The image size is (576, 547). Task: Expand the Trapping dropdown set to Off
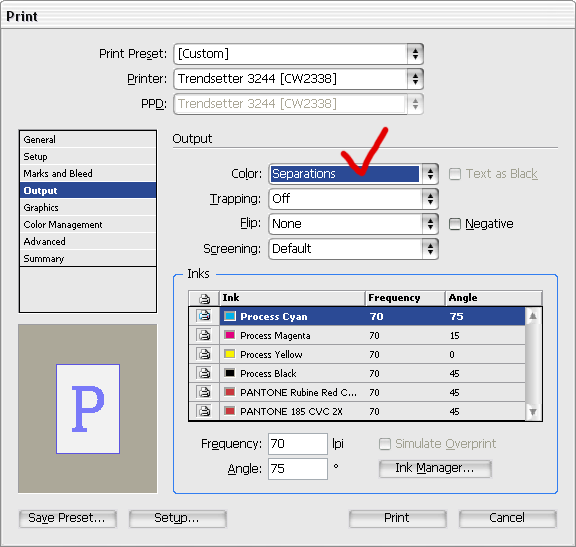(x=353, y=199)
